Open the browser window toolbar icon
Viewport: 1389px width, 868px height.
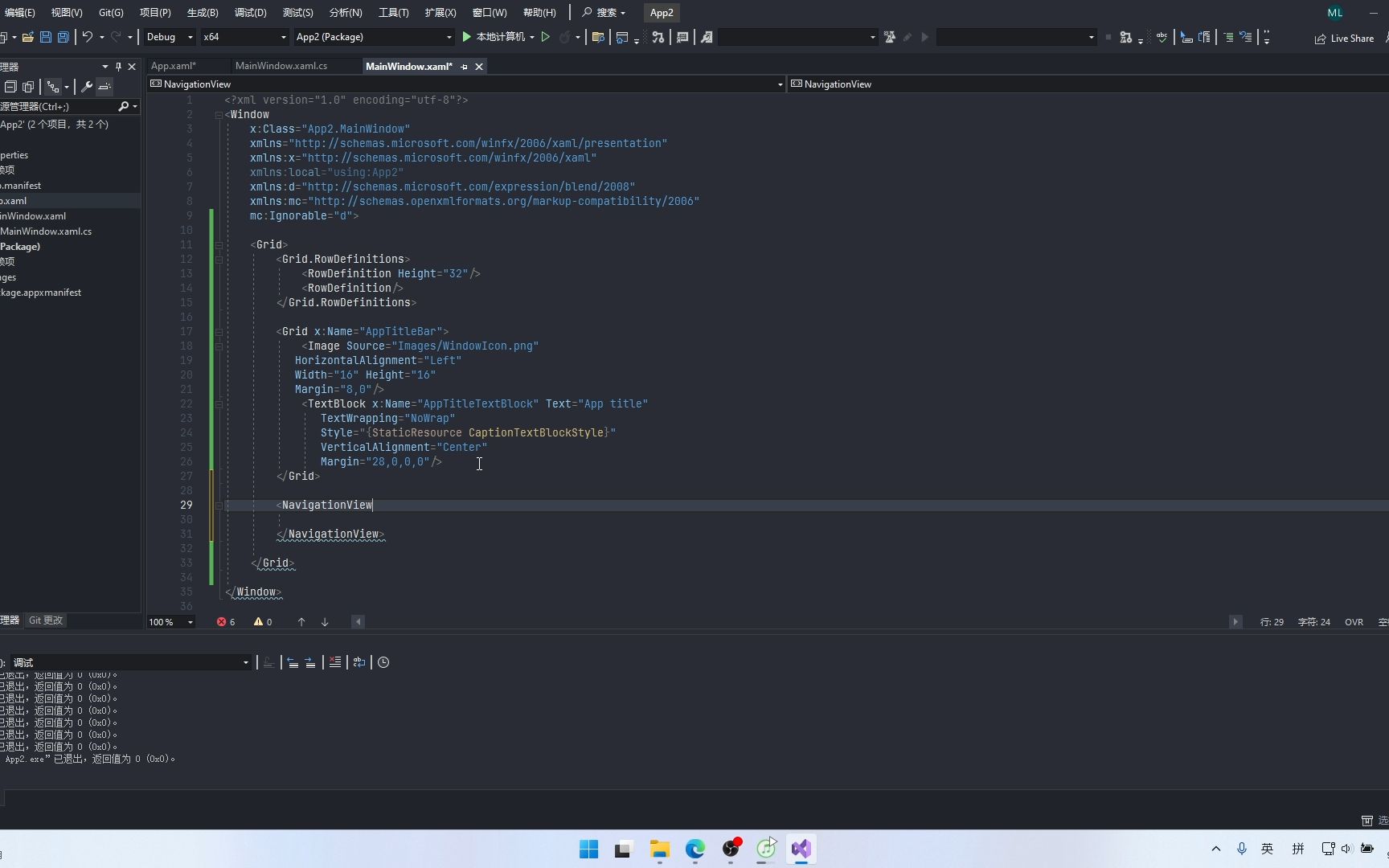622,37
